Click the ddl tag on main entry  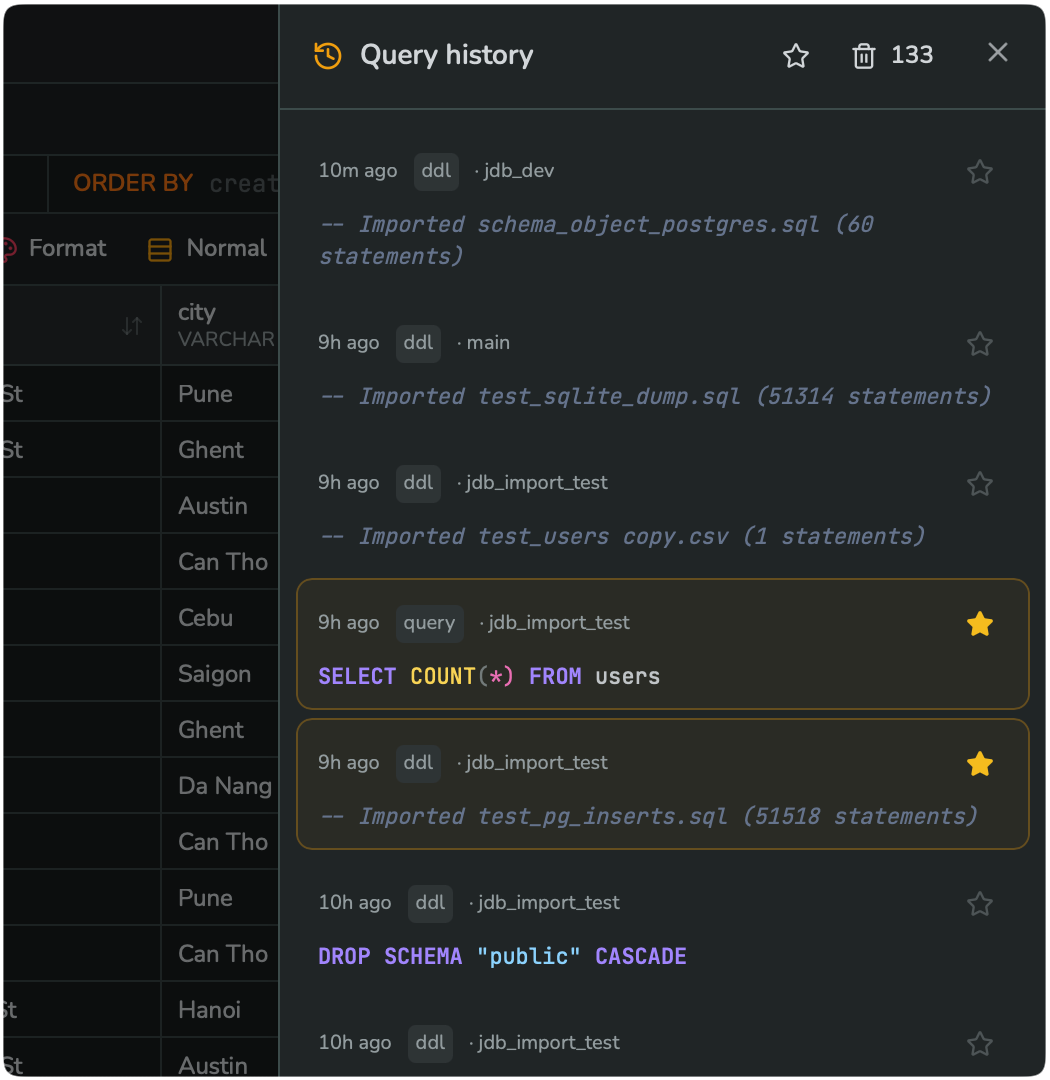418,343
